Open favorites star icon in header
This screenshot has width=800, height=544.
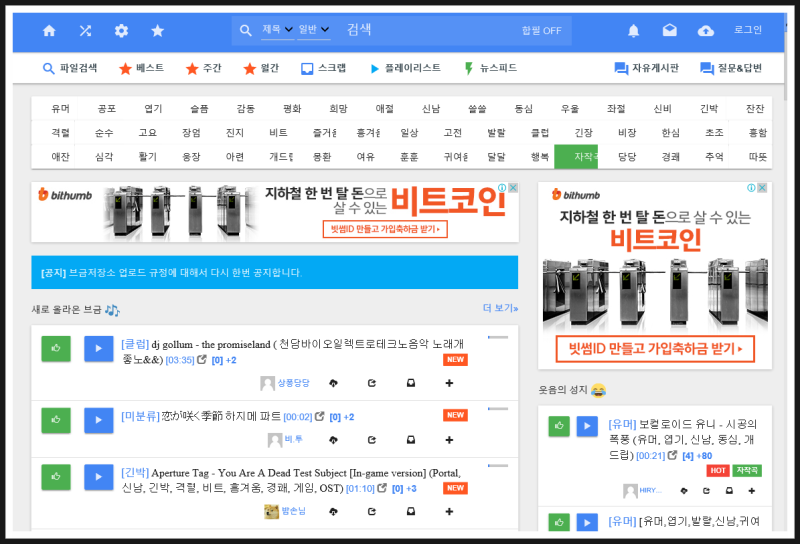(x=158, y=31)
